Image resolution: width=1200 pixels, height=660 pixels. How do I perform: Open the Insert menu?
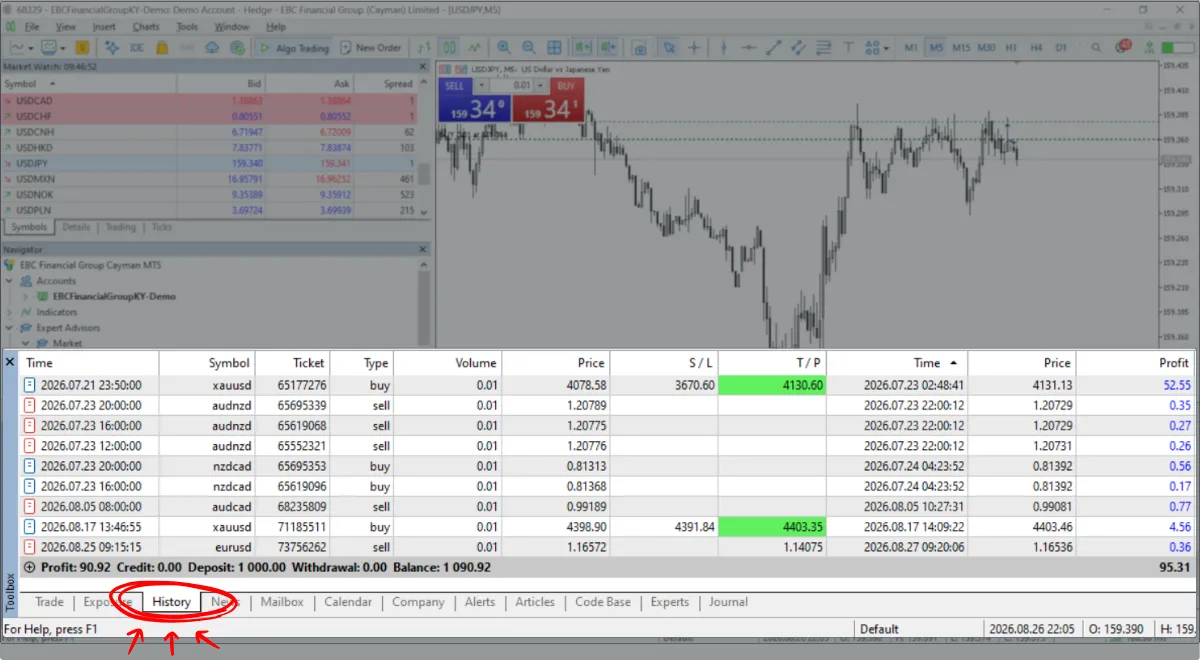click(103, 27)
